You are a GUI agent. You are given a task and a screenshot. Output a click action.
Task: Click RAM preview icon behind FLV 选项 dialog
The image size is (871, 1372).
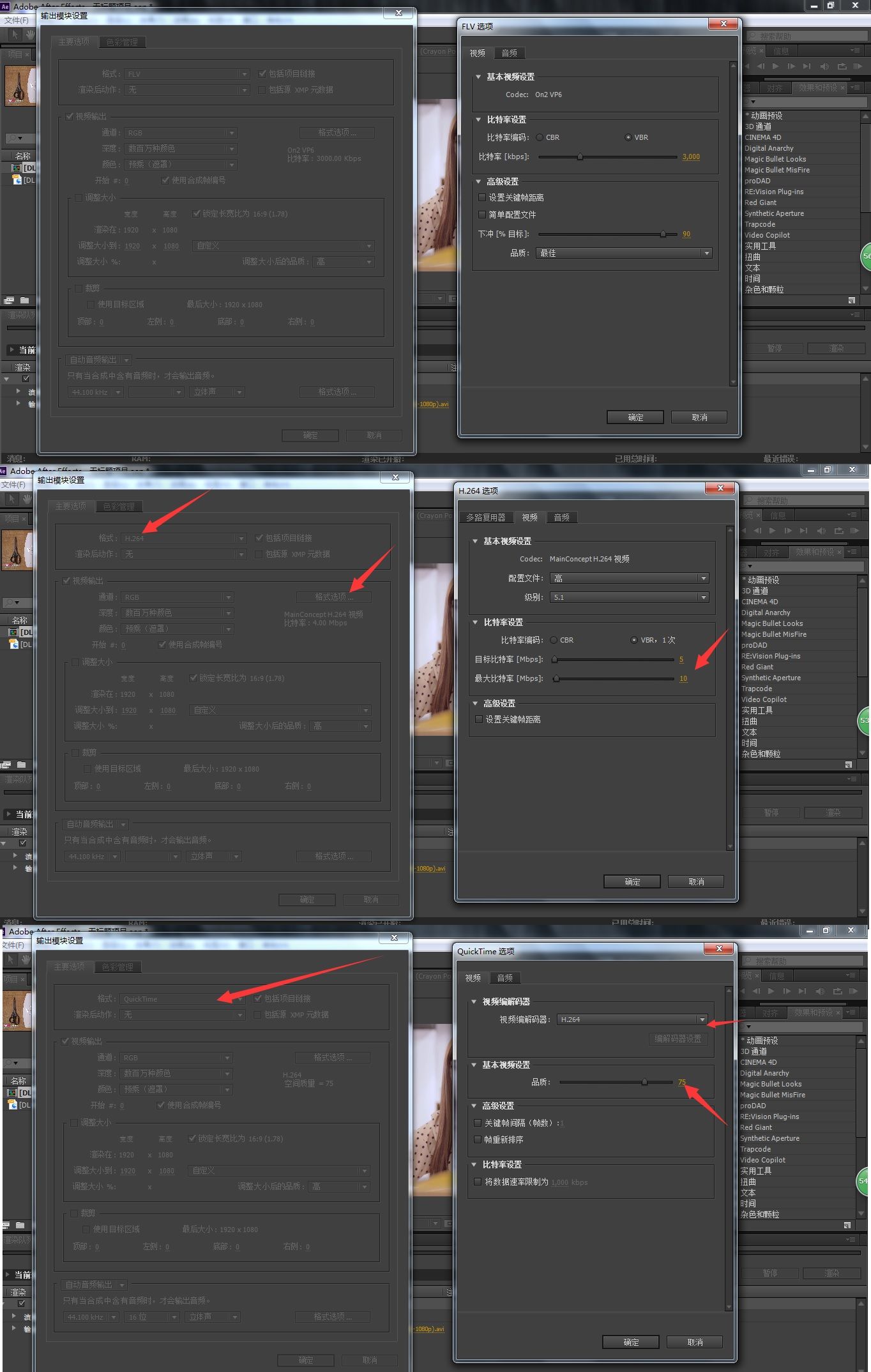[x=858, y=66]
